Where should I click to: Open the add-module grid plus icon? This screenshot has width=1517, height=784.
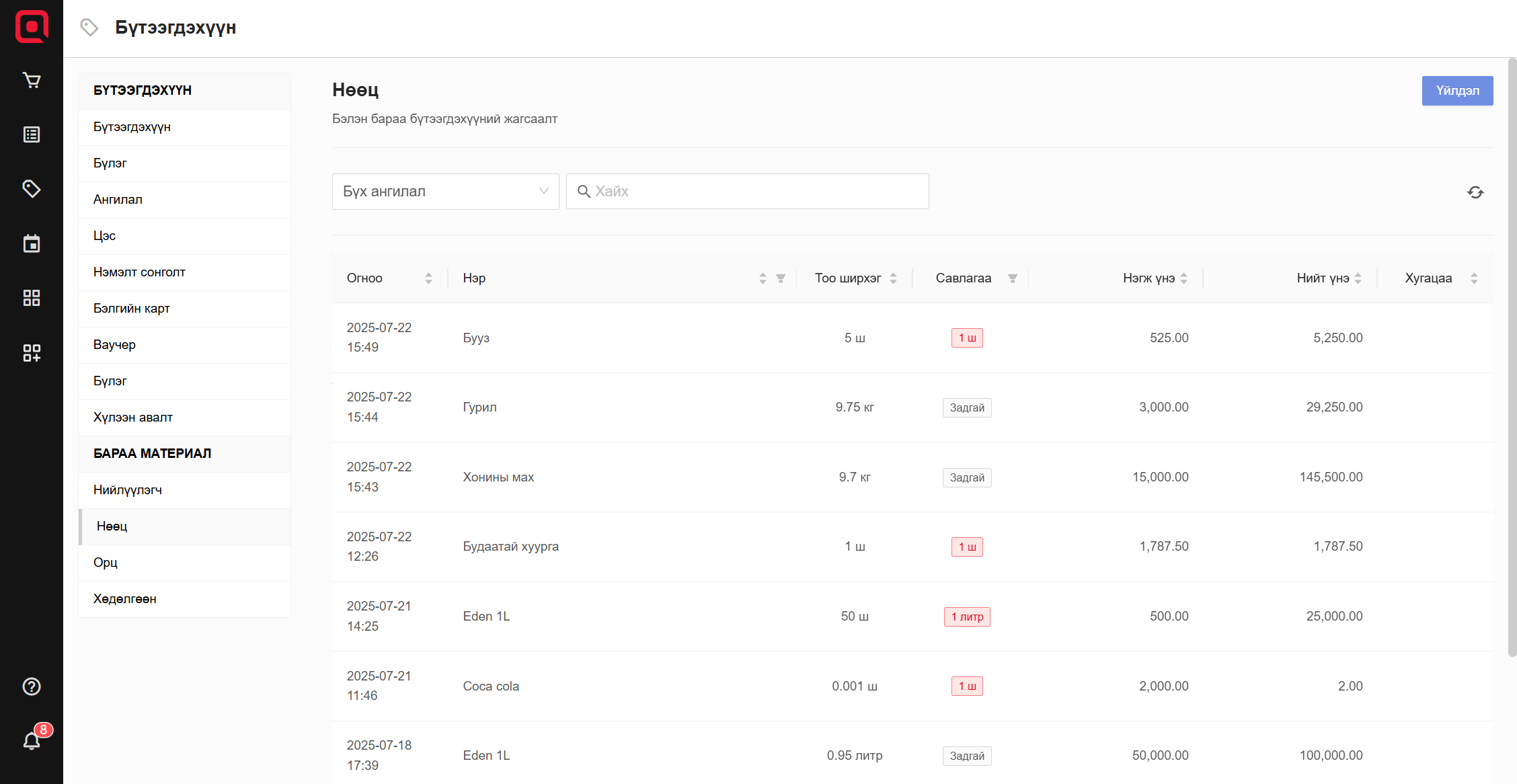click(32, 352)
